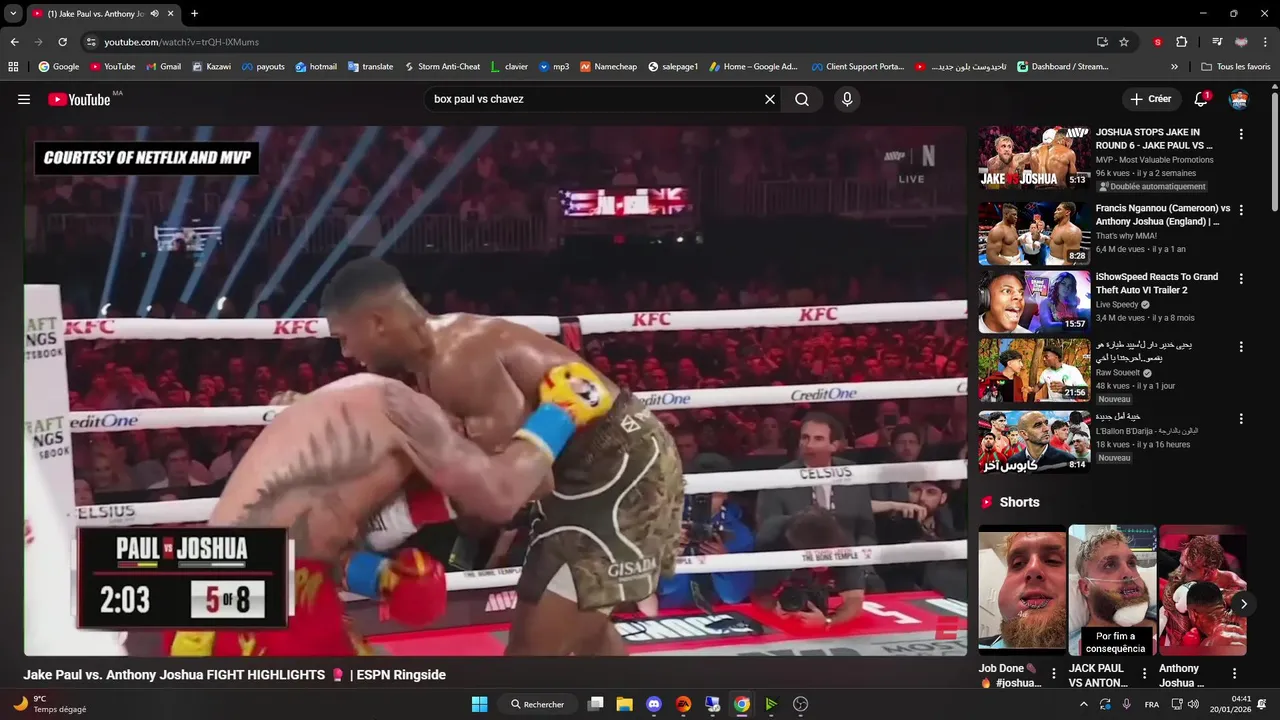Open the Chrome three-dot menu
The width and height of the screenshot is (1280, 720).
1266,42
